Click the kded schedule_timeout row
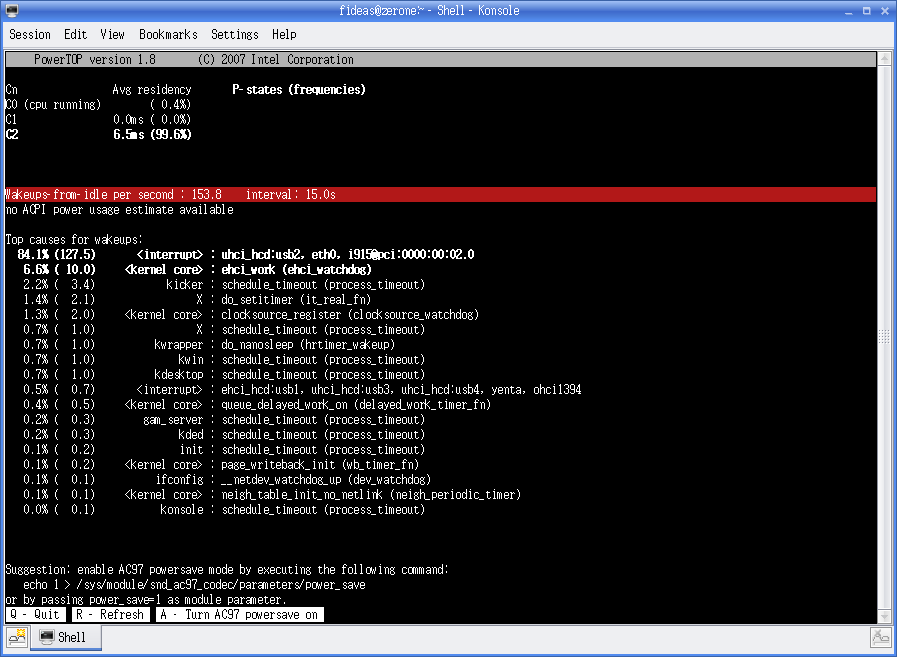Screen dimensions: 897x657 click(224, 434)
